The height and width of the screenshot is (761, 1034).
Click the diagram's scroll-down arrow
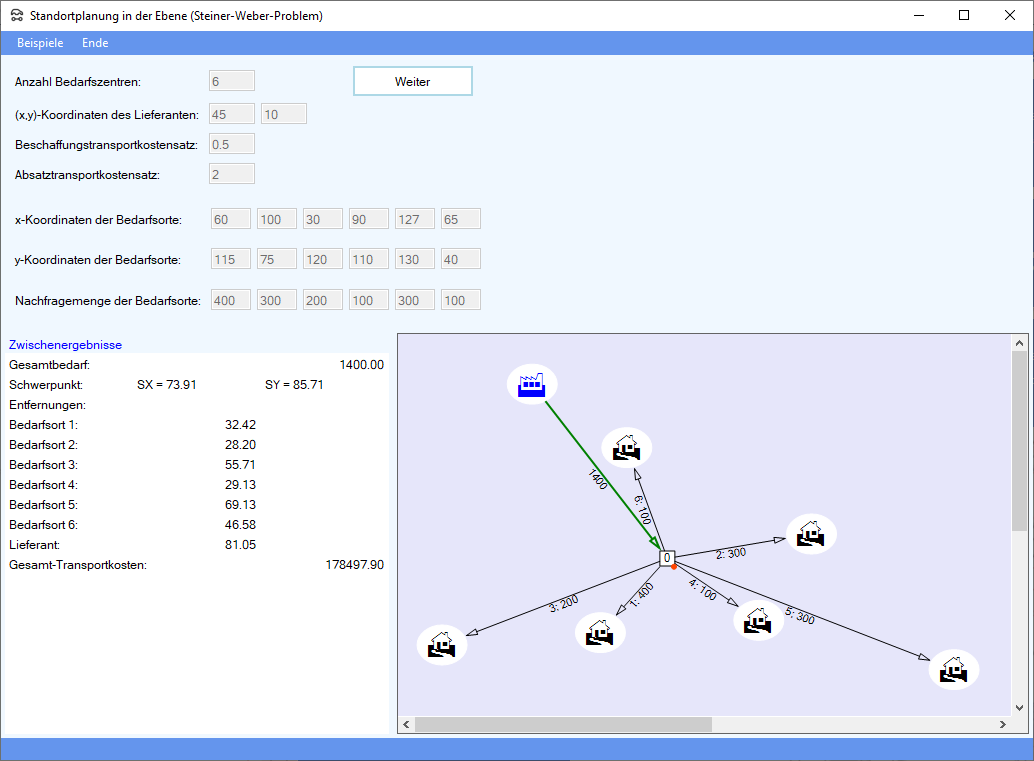tap(1019, 707)
